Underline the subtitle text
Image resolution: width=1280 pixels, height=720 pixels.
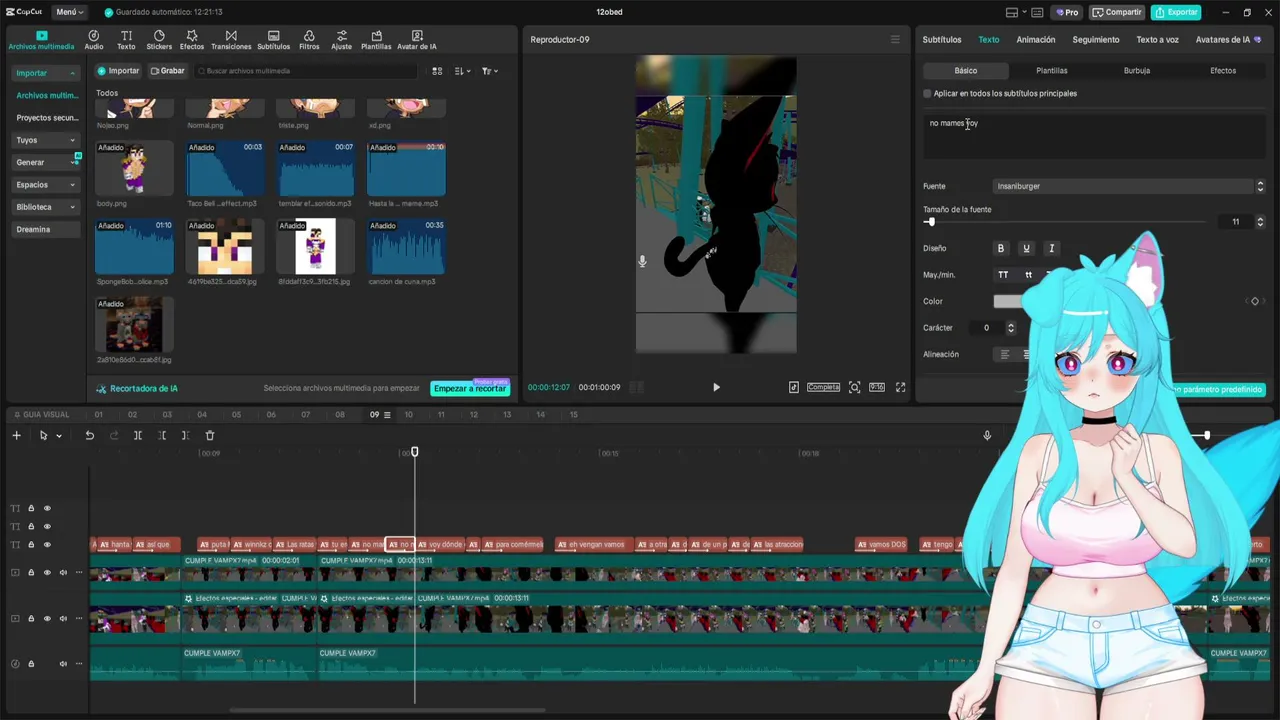pos(1026,248)
